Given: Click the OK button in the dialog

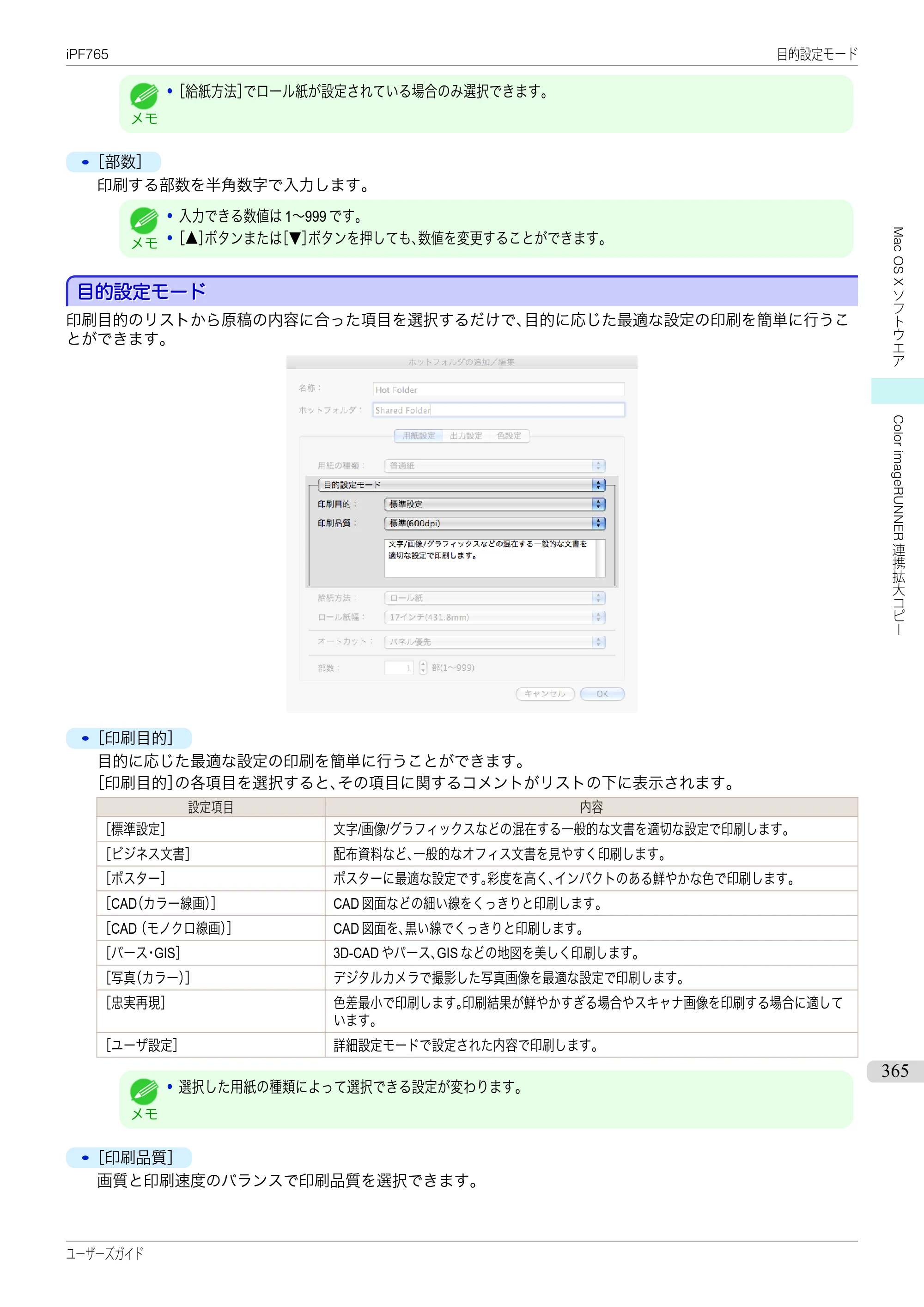Looking at the screenshot, I should tap(602, 693).
